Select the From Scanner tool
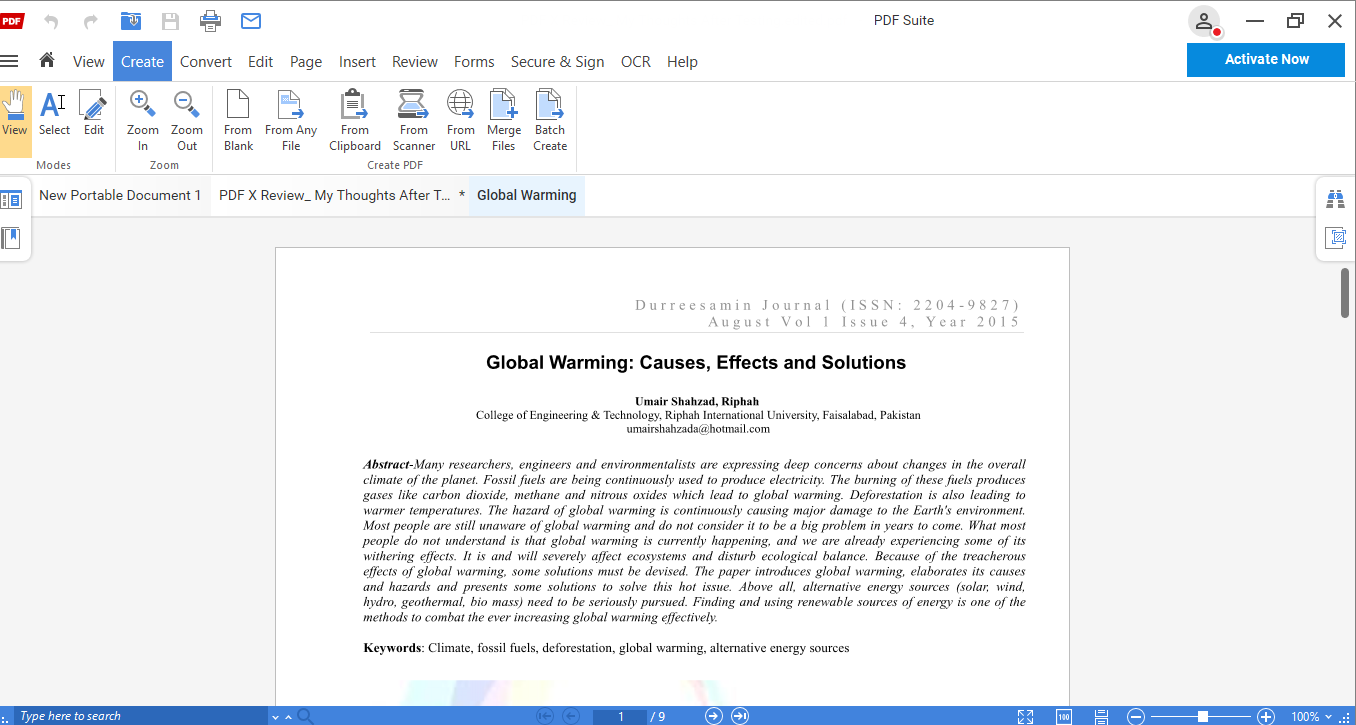1356x725 pixels. point(413,118)
